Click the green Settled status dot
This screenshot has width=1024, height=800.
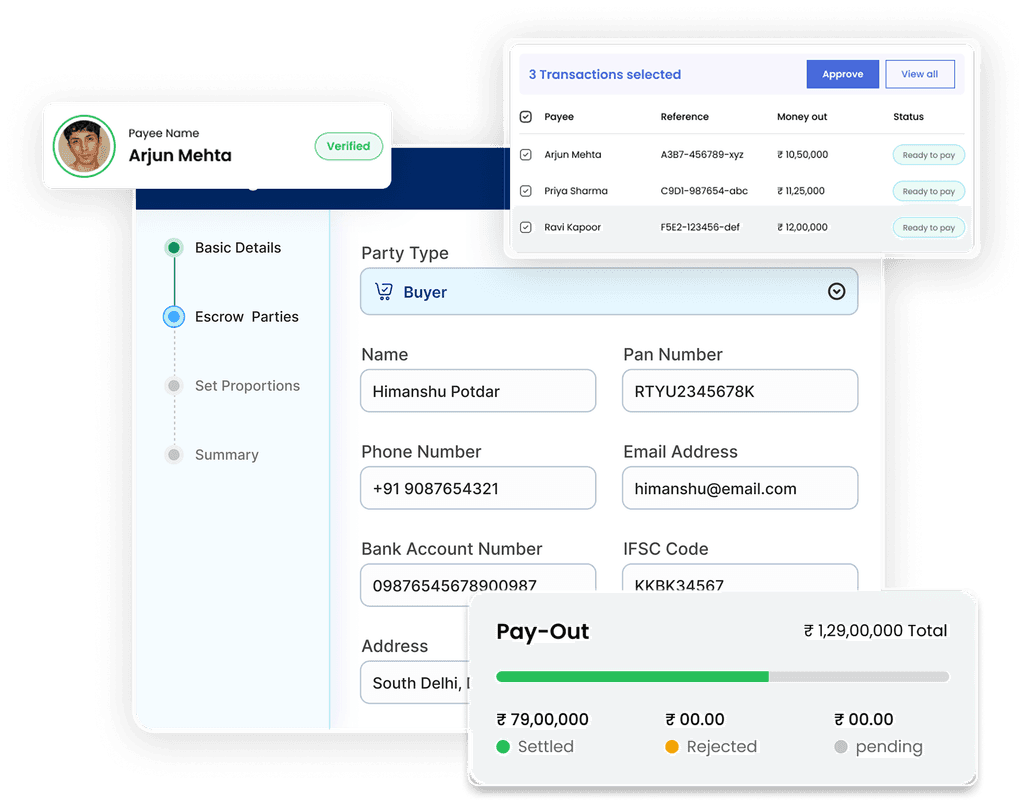coord(503,746)
